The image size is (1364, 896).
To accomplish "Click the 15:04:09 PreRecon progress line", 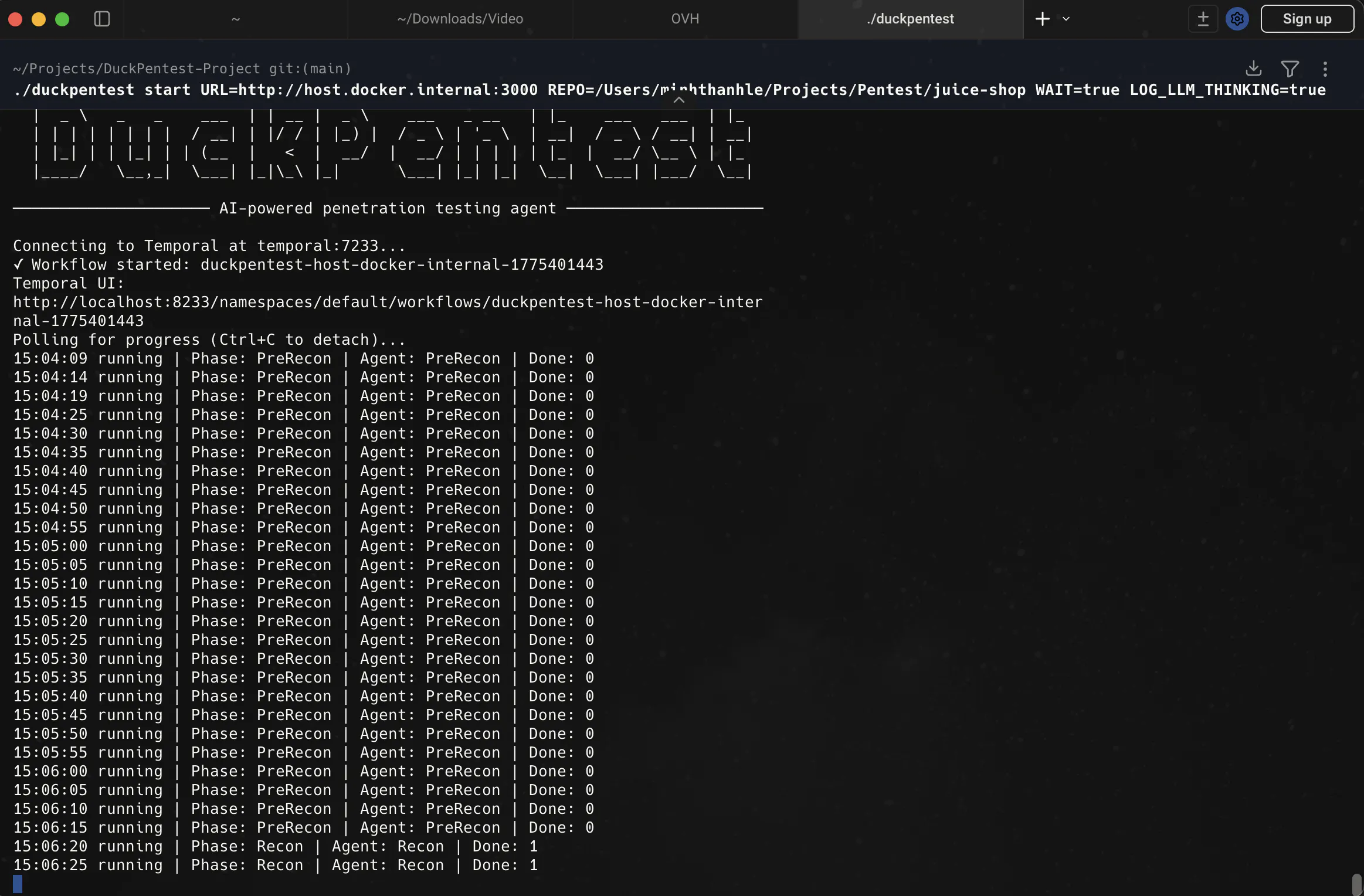I will [304, 358].
